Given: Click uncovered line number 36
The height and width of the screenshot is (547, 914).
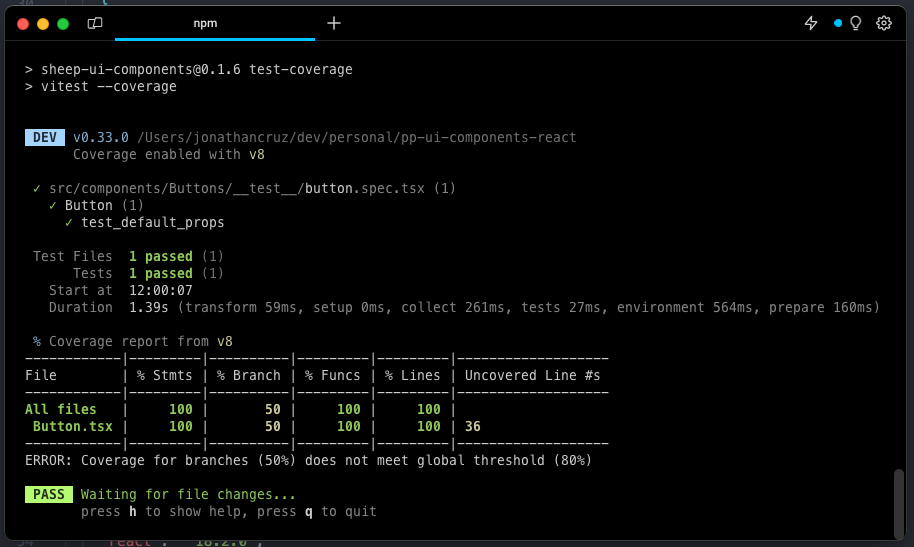Looking at the screenshot, I should tap(473, 426).
